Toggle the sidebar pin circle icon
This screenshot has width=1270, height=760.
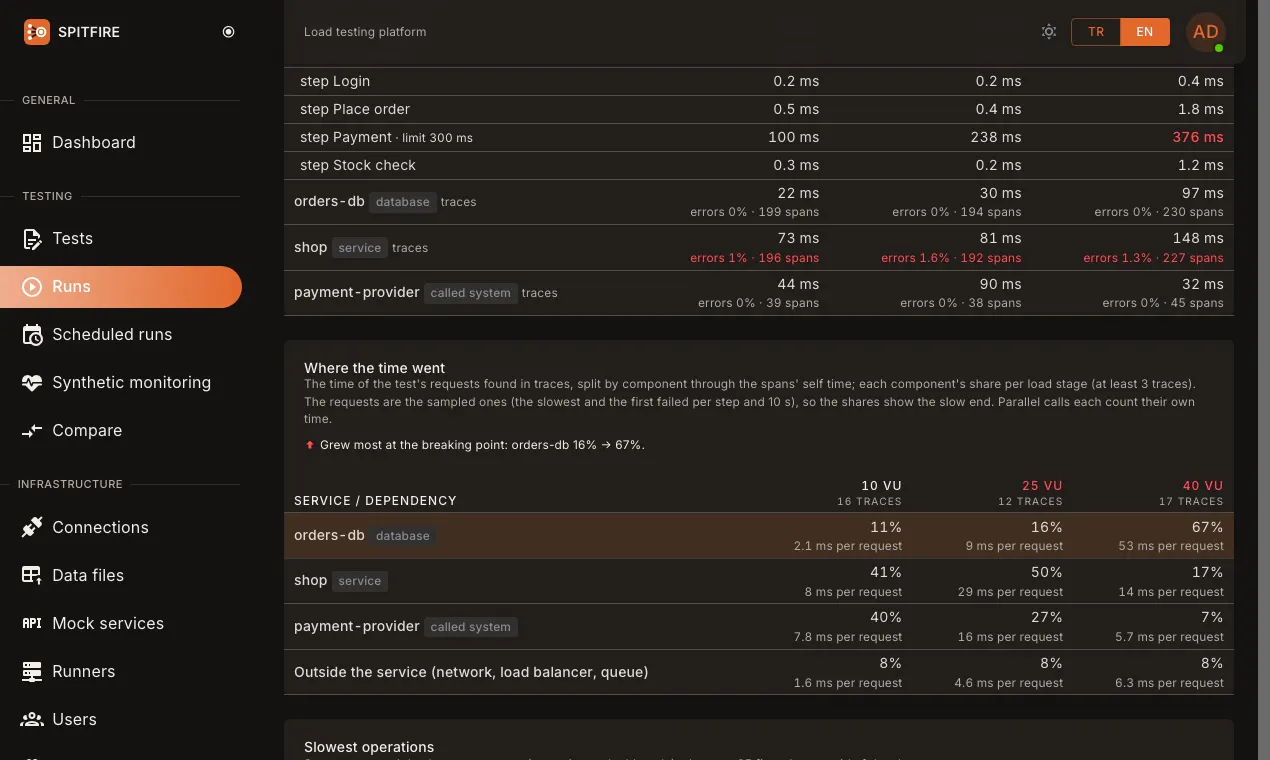click(228, 32)
